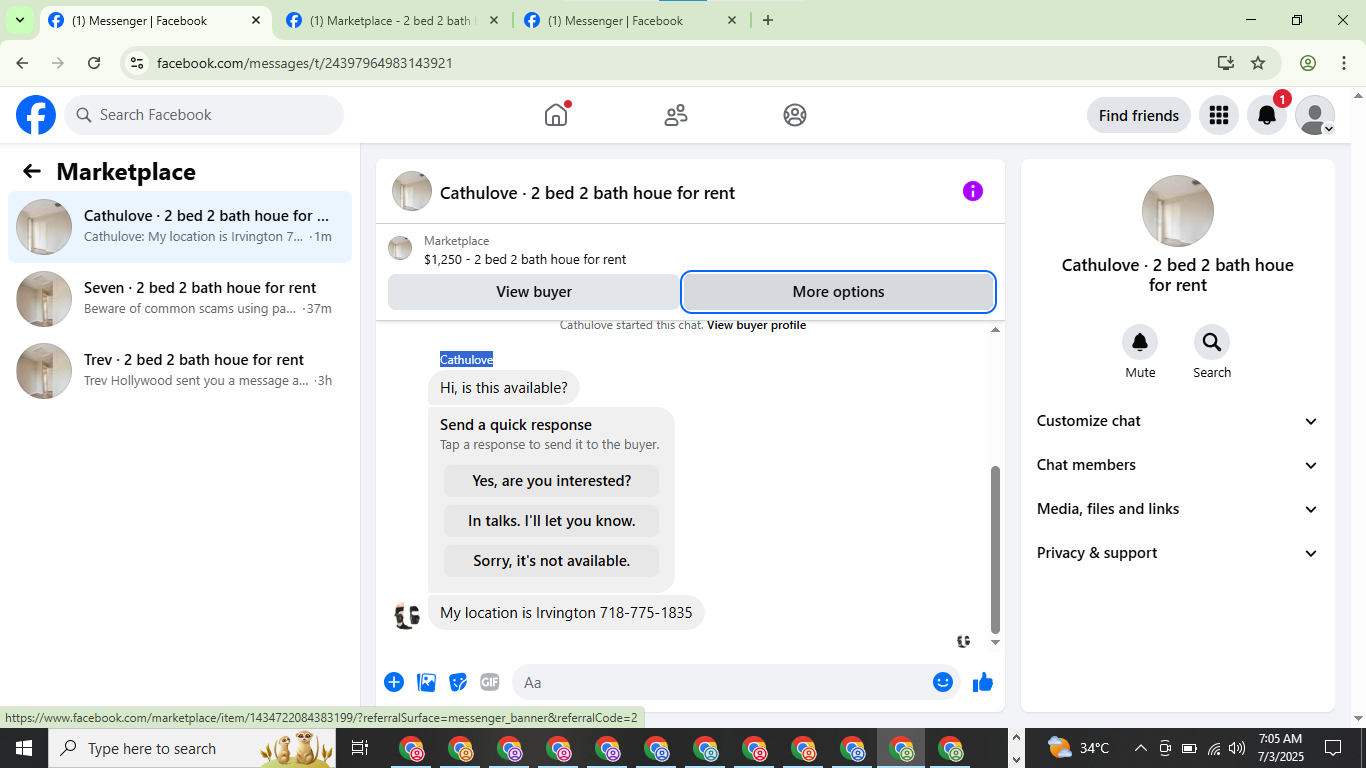1366x768 pixels.
Task: Open the GIF picker icon
Action: pos(489,682)
